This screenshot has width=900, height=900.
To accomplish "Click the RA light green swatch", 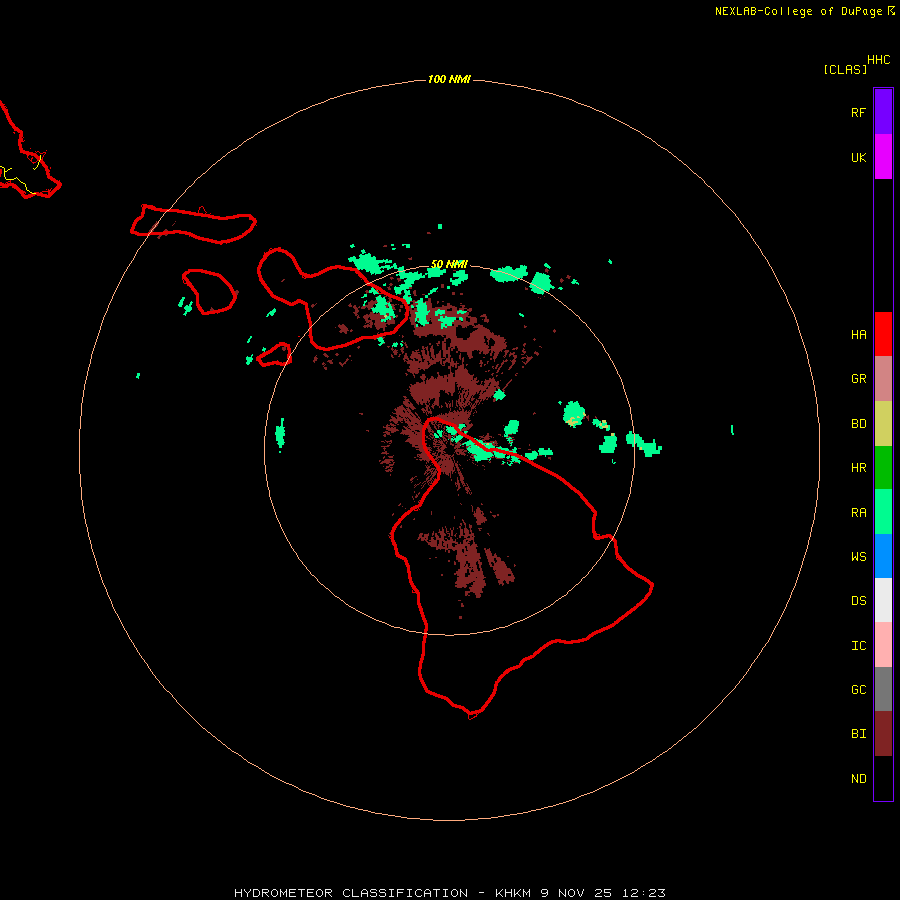I will click(x=883, y=512).
